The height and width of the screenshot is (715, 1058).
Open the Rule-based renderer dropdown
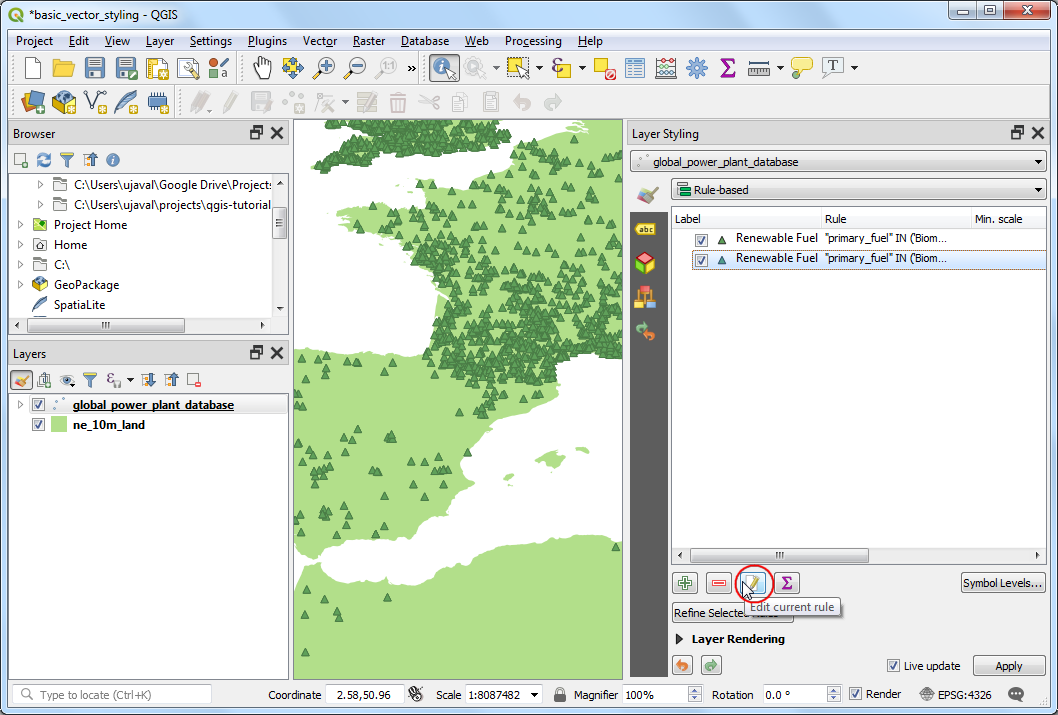pos(858,189)
